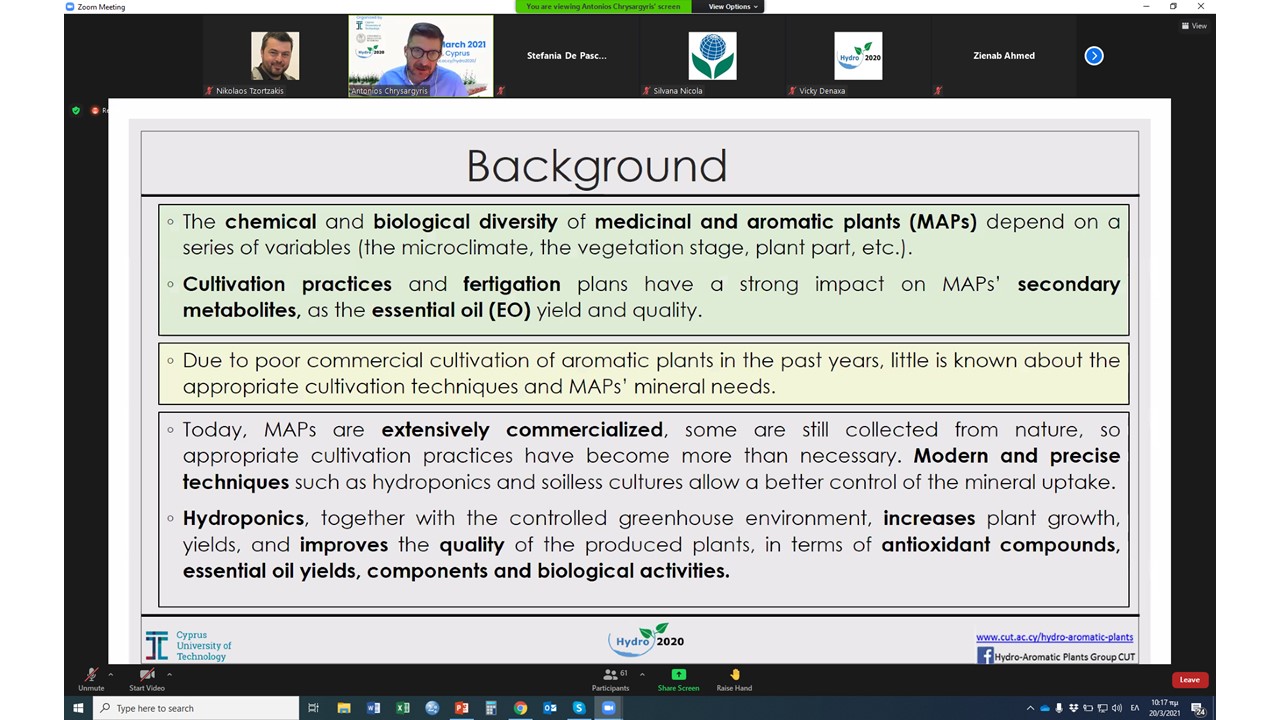Open Excel from the taskbar
Screen dimensions: 1280x720
(402, 708)
